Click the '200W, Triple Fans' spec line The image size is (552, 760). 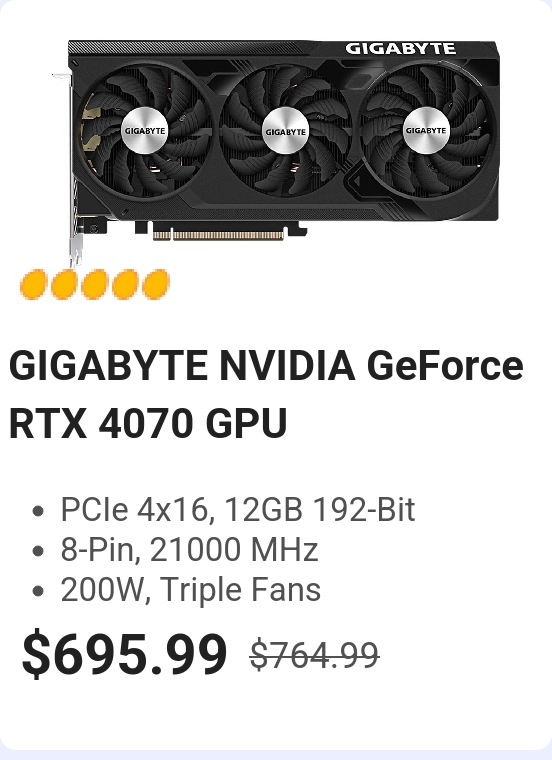pos(190,589)
